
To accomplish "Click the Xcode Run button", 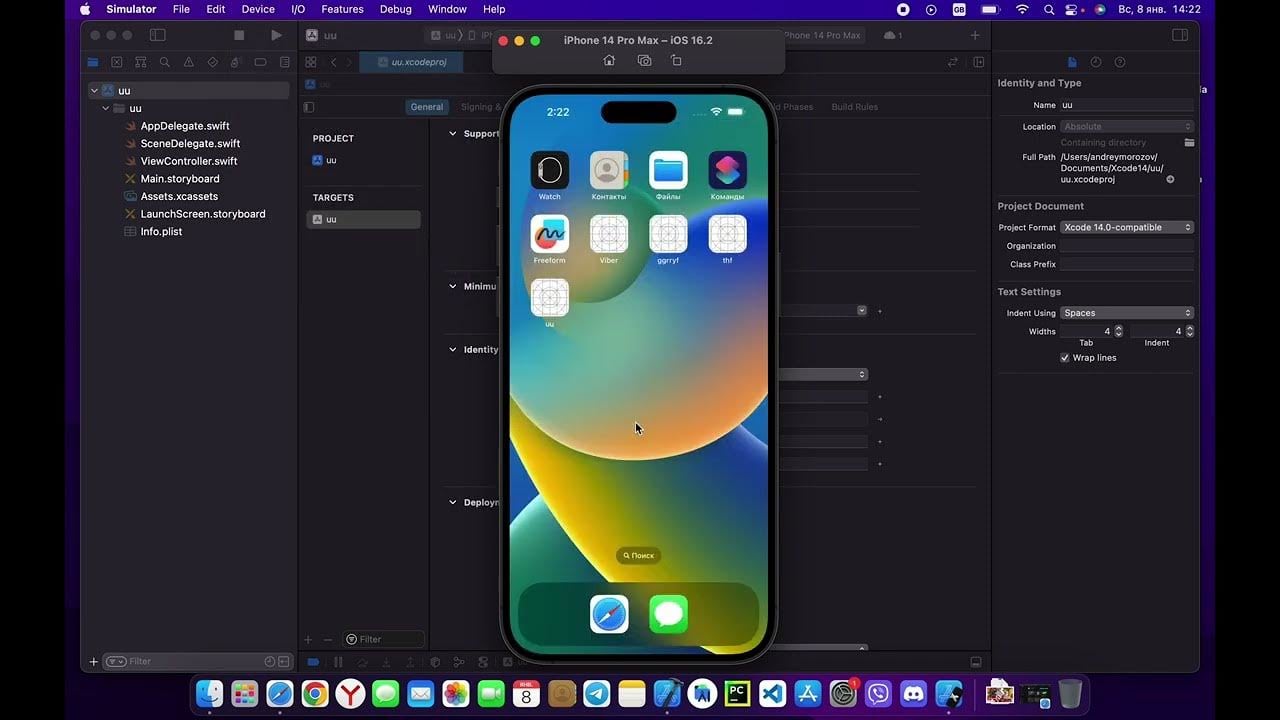I will coord(276,35).
